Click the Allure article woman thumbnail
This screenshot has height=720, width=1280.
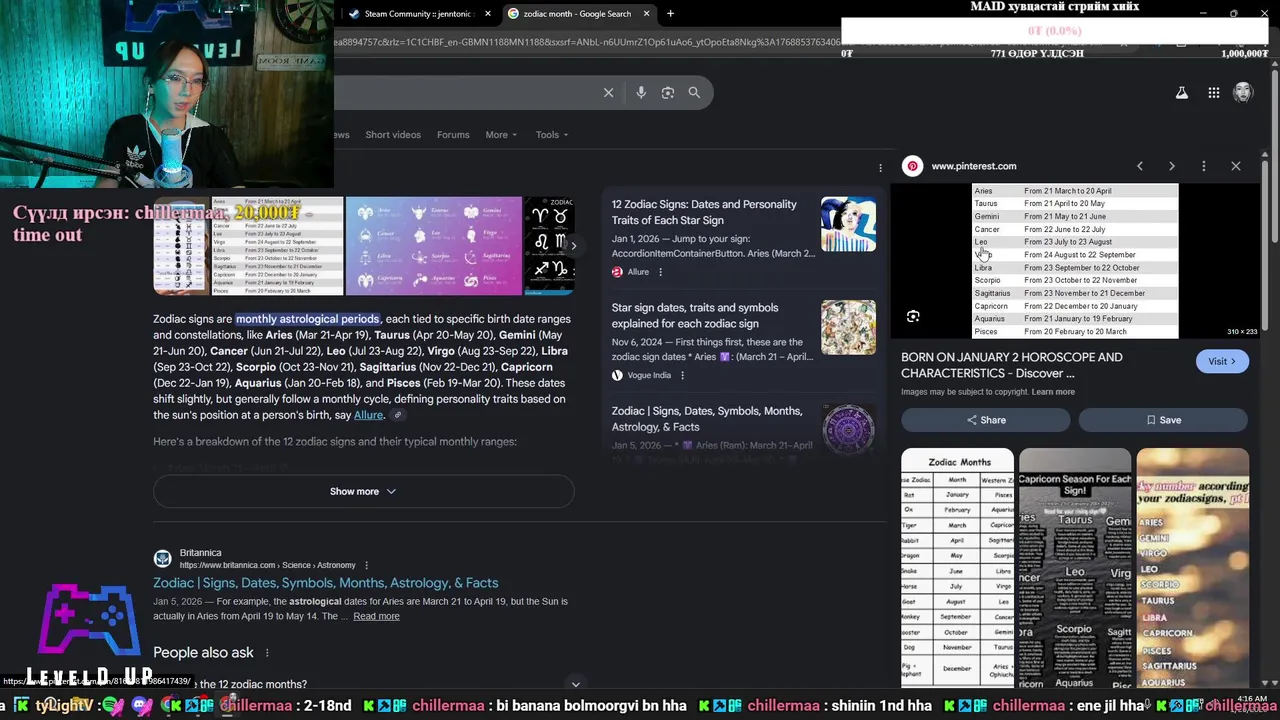tap(848, 224)
